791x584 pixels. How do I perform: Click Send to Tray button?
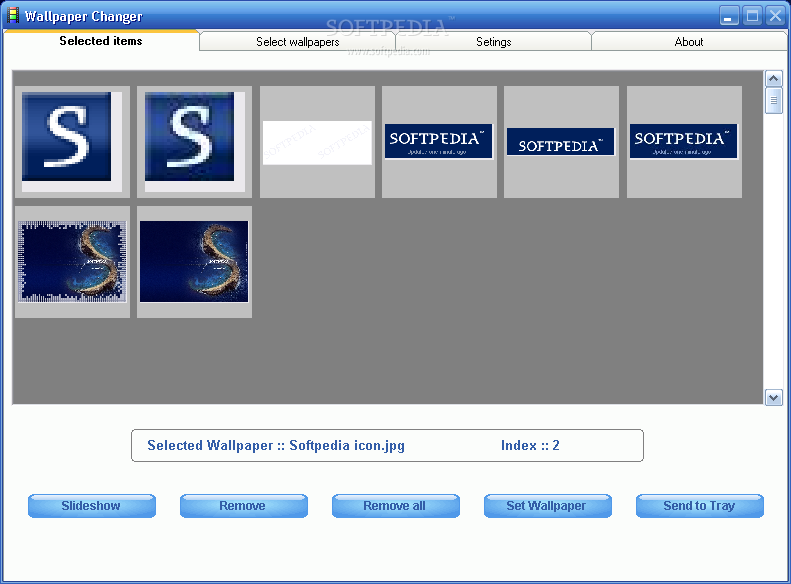pos(700,506)
